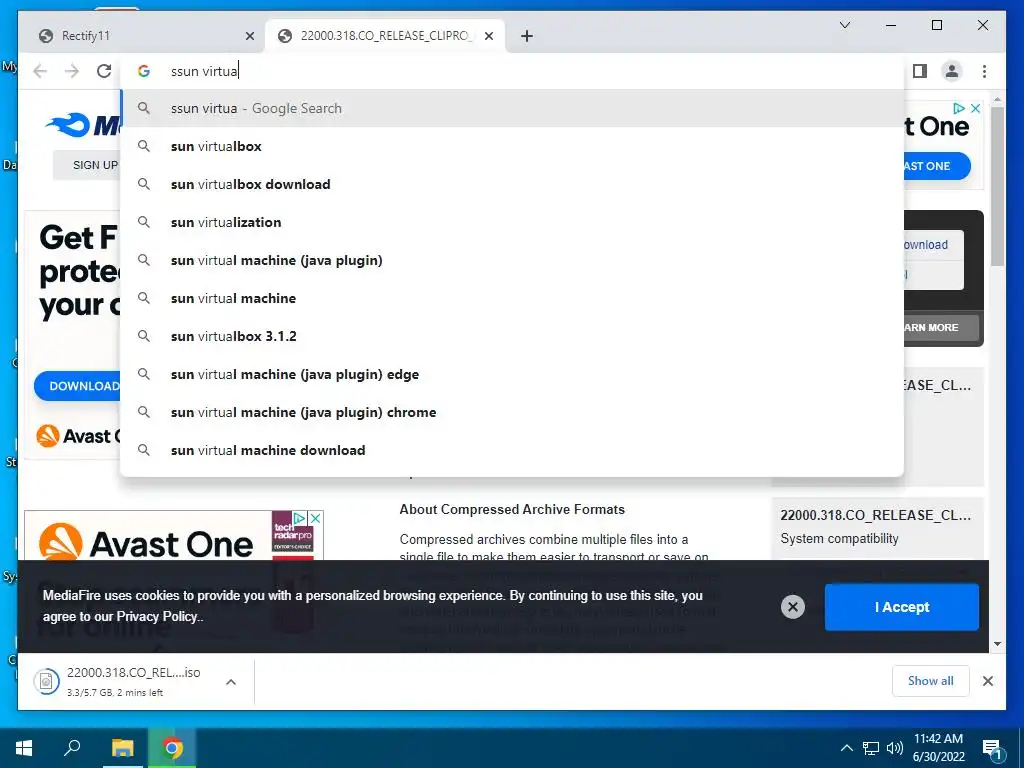Screen dimensions: 1024x768
Task: Click the browser forward arrow
Action: [72, 71]
